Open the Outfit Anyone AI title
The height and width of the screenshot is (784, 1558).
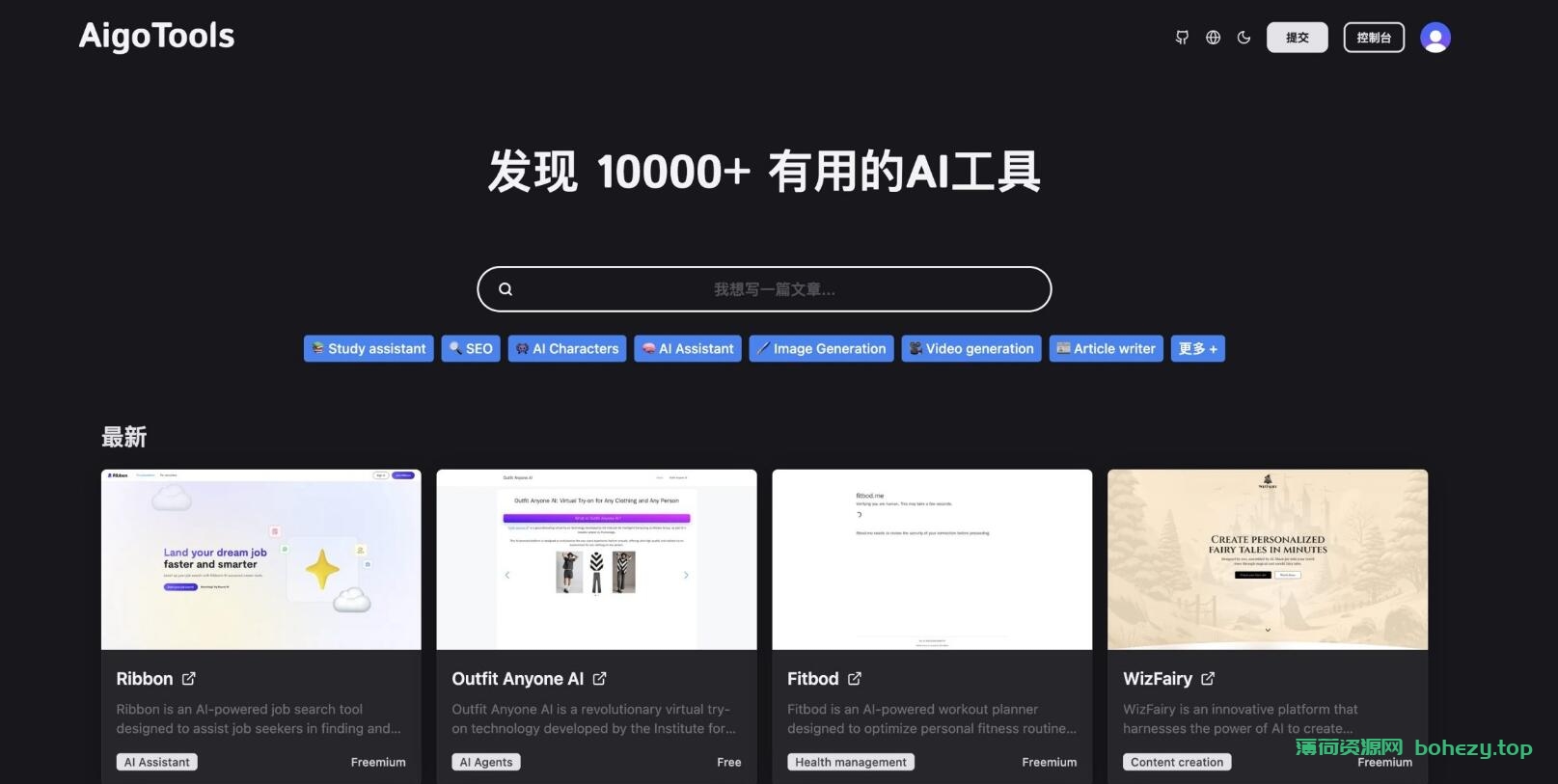518,679
